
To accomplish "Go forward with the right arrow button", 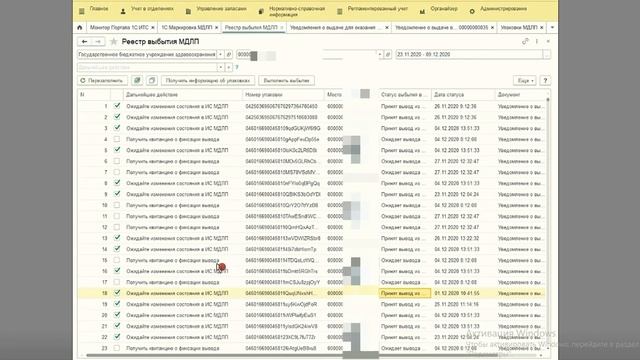I will pos(98,42).
